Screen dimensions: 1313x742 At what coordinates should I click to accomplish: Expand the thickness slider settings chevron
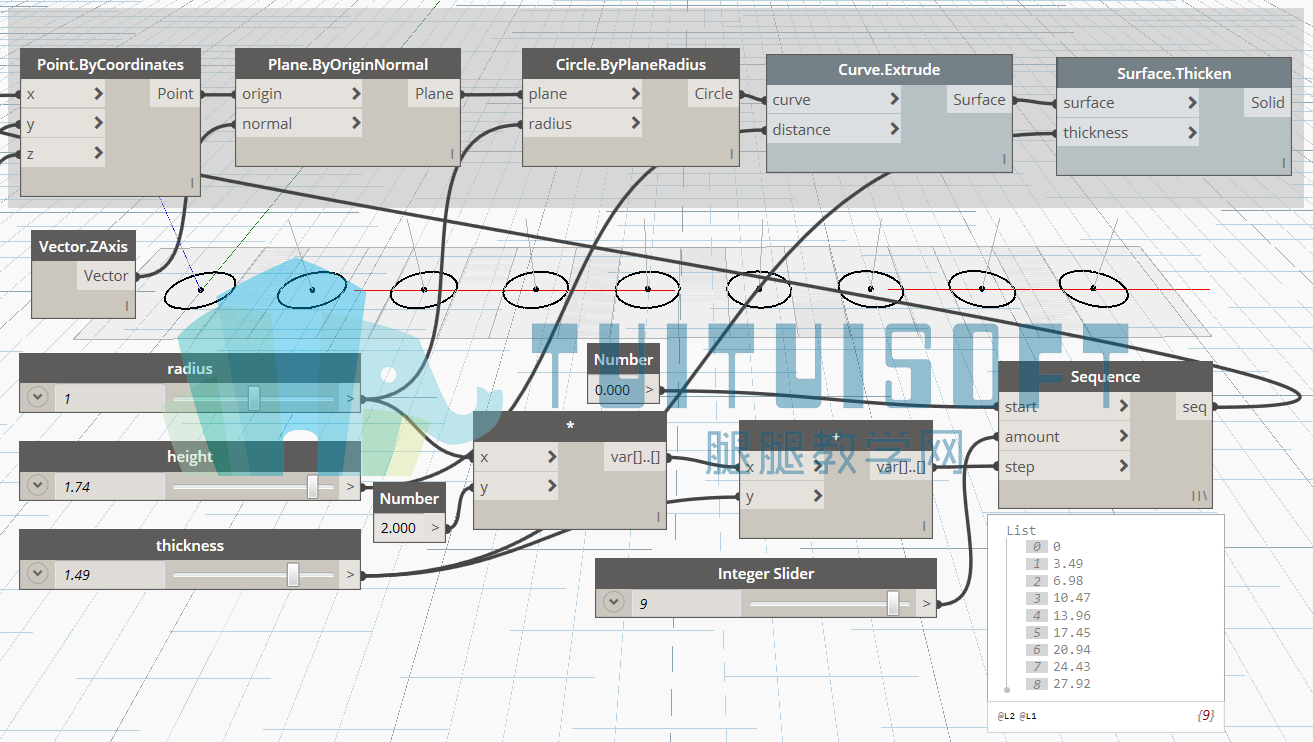pos(38,574)
